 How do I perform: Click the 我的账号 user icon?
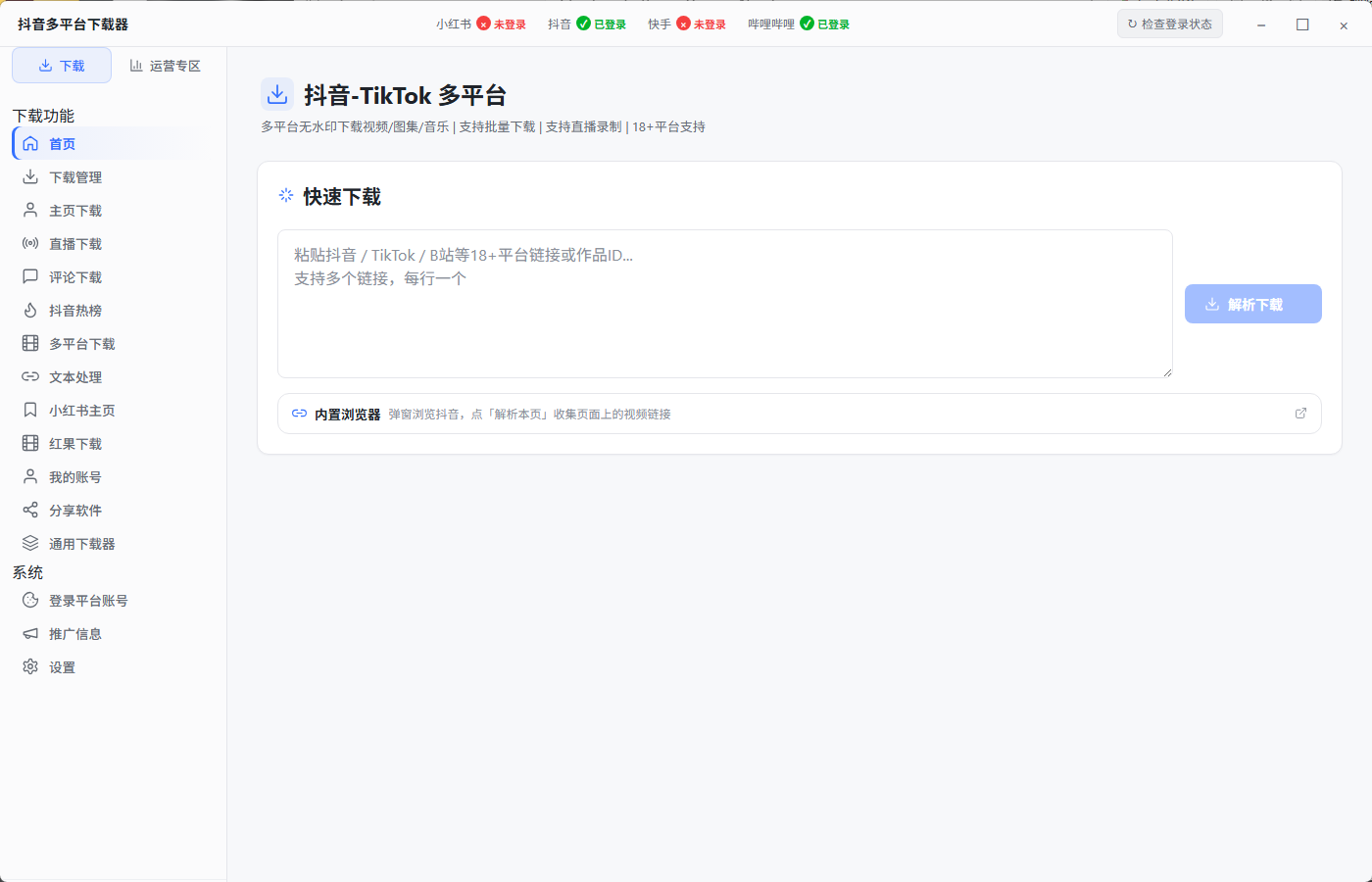(30, 477)
